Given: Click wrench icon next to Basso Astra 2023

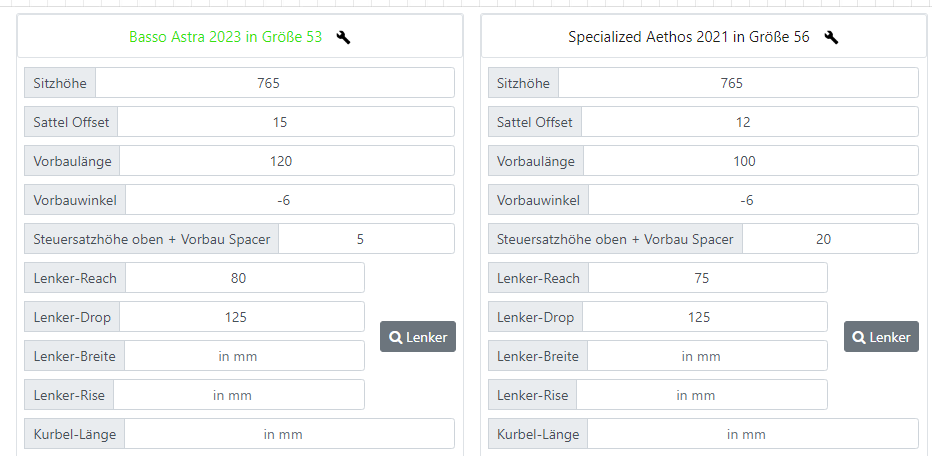Looking at the screenshot, I should click(343, 38).
